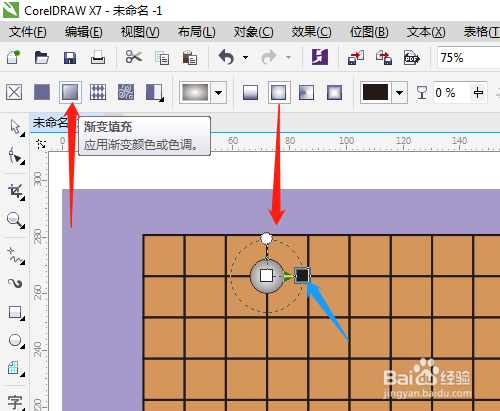The image size is (500, 411).
Task: Choose Linear fountain fill type
Action: click(x=250, y=92)
